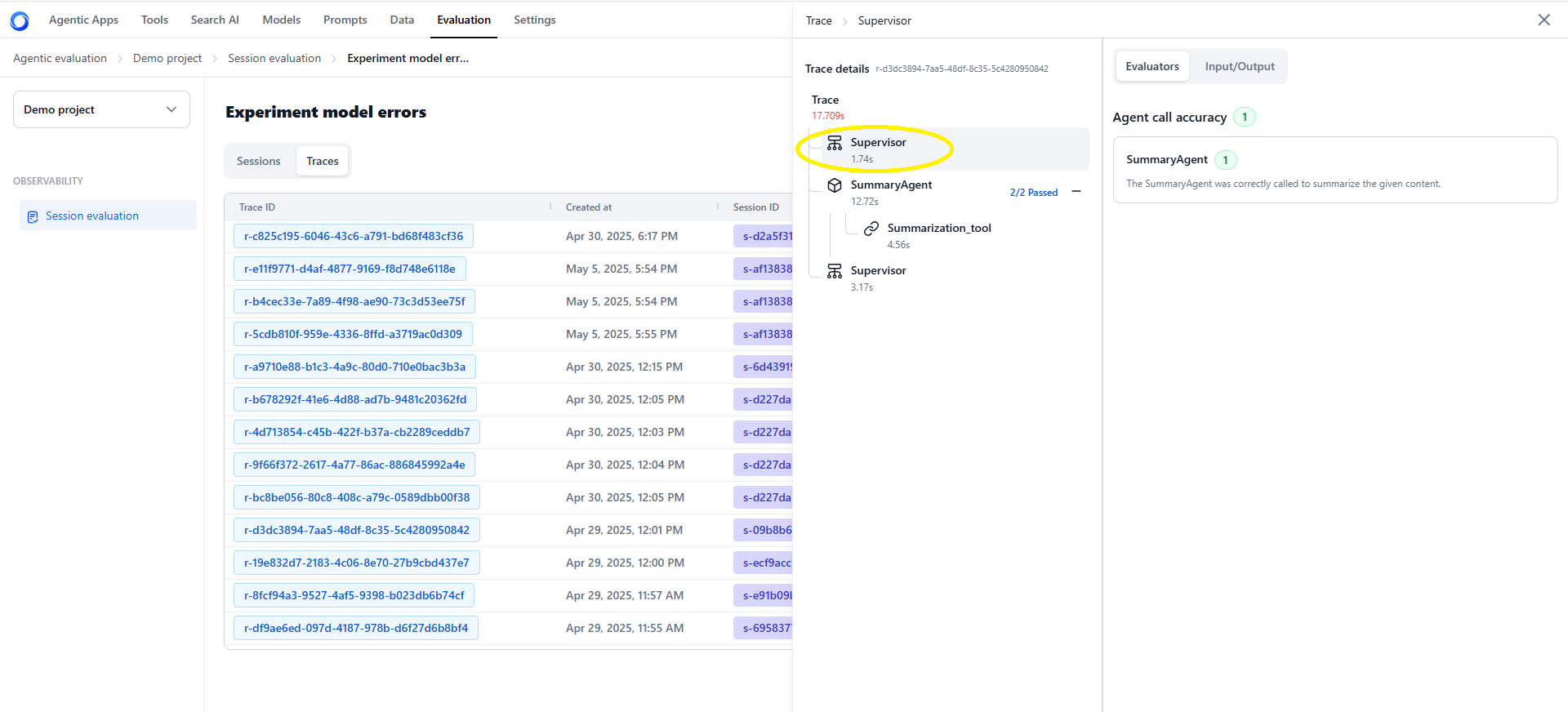Image resolution: width=1568 pixels, height=712 pixels.
Task: Open the Models section
Action: tap(281, 20)
